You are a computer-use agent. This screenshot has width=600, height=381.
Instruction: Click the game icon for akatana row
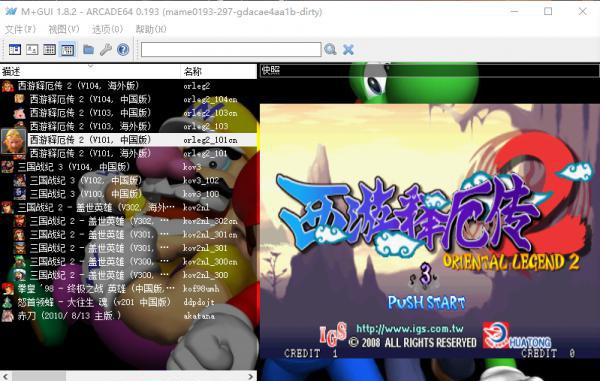(x=8, y=316)
